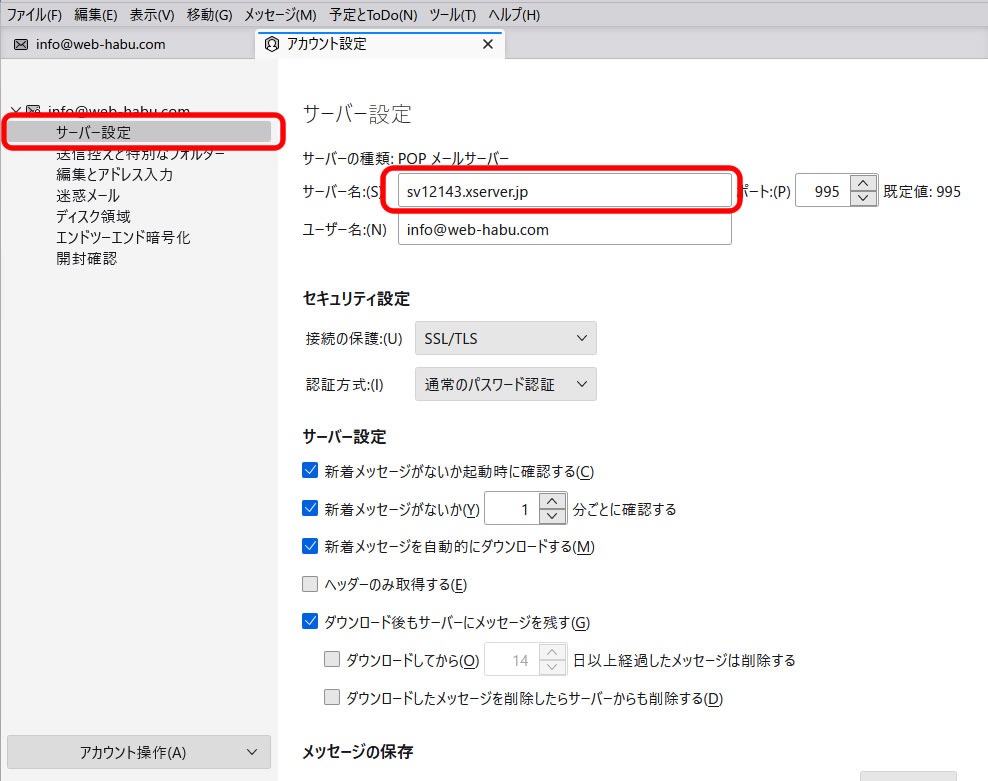Open the ツール menu
Screen dimensions: 988x781
(x=452, y=15)
